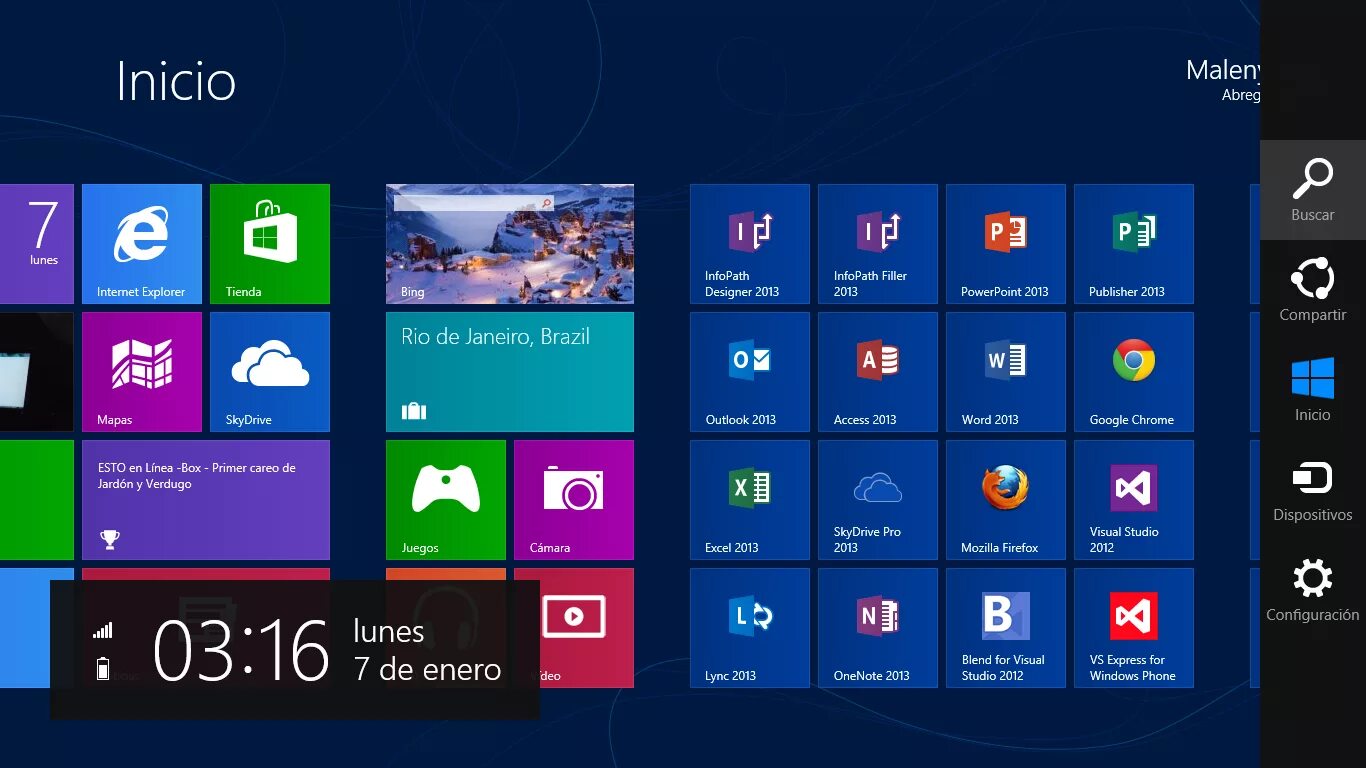Open the Internet Explorer tile
This screenshot has width=1366, height=768.
(142, 244)
